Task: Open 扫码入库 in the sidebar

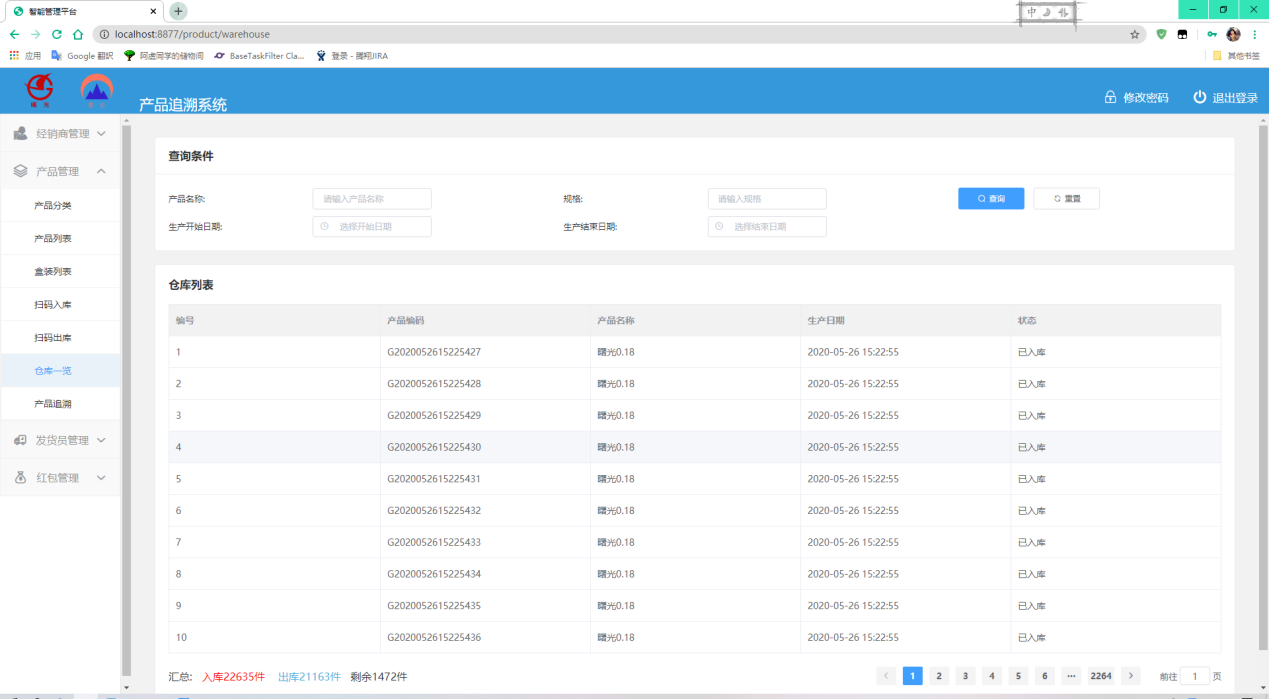Action: click(x=53, y=305)
